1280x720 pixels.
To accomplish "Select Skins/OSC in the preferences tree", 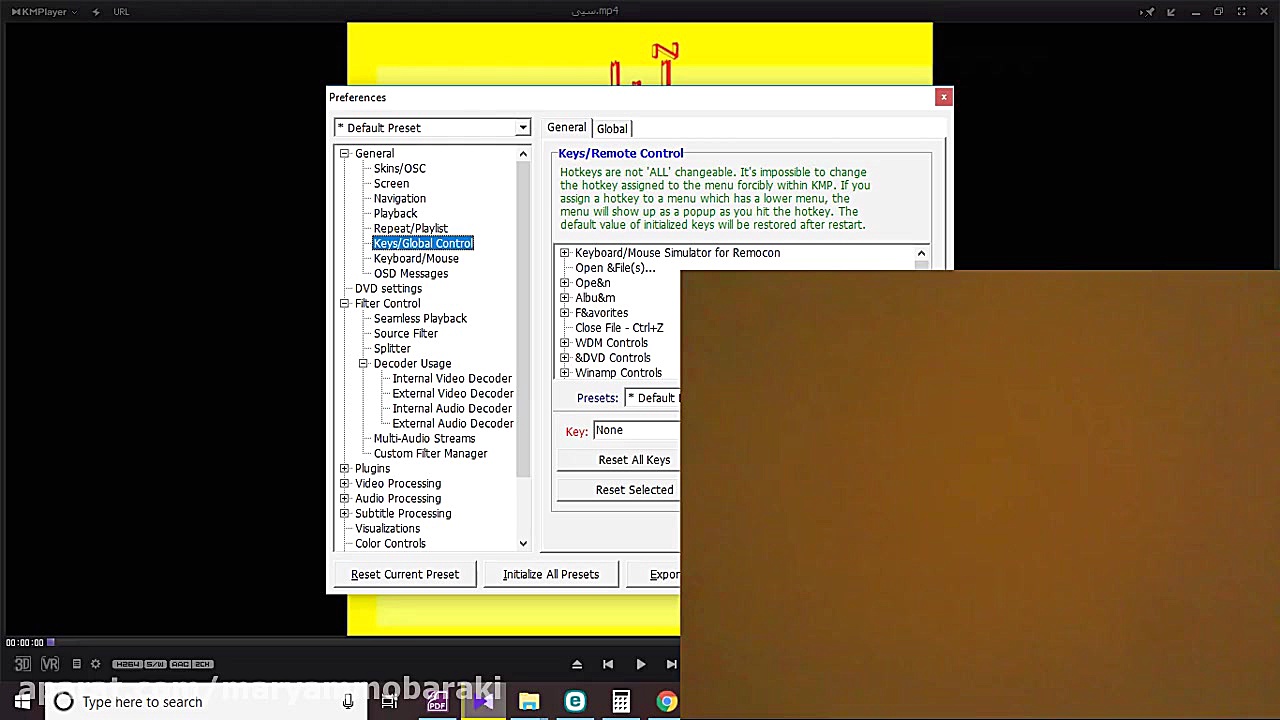I will [399, 168].
